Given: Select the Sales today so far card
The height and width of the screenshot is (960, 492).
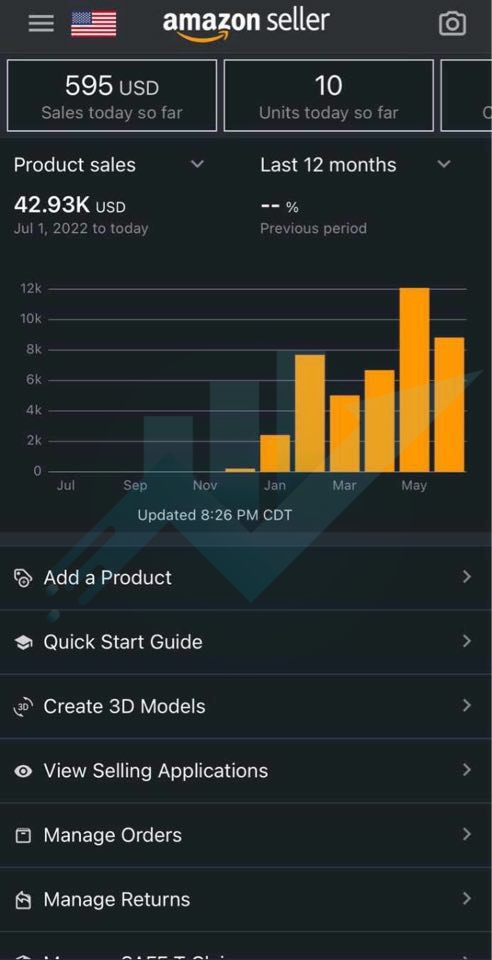Looking at the screenshot, I should pyautogui.click(x=112, y=95).
